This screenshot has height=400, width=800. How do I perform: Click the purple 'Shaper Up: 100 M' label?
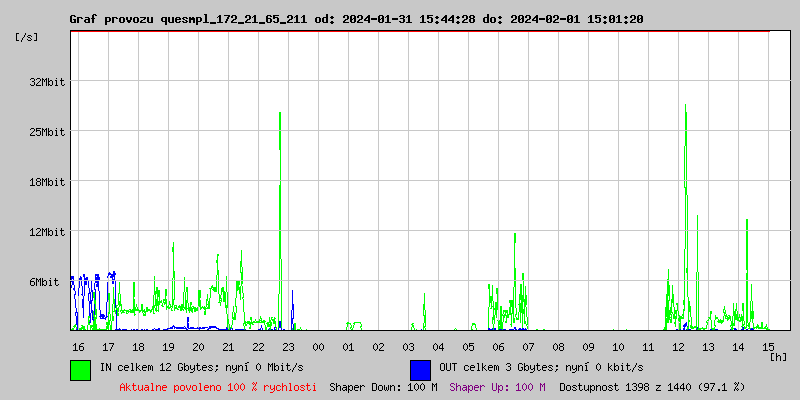click(x=497, y=386)
